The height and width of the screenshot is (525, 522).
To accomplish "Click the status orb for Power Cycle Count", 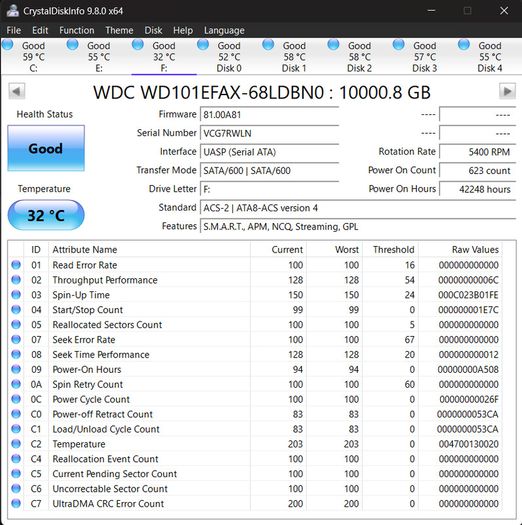I will (16, 399).
